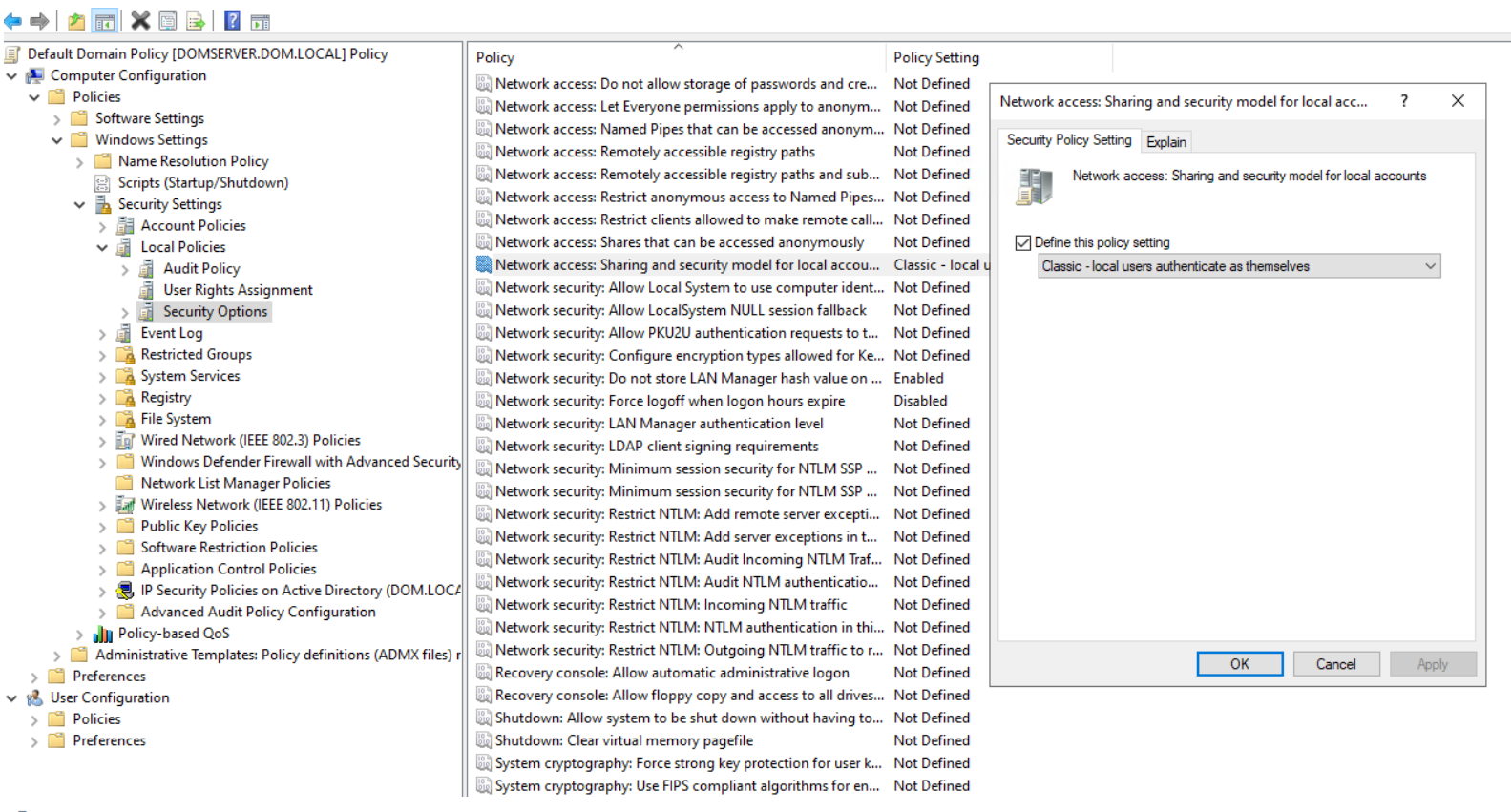This screenshot has height=812, width=1511.
Task: Select Recovery console: Allow automatic administrative logon
Action: (672, 673)
